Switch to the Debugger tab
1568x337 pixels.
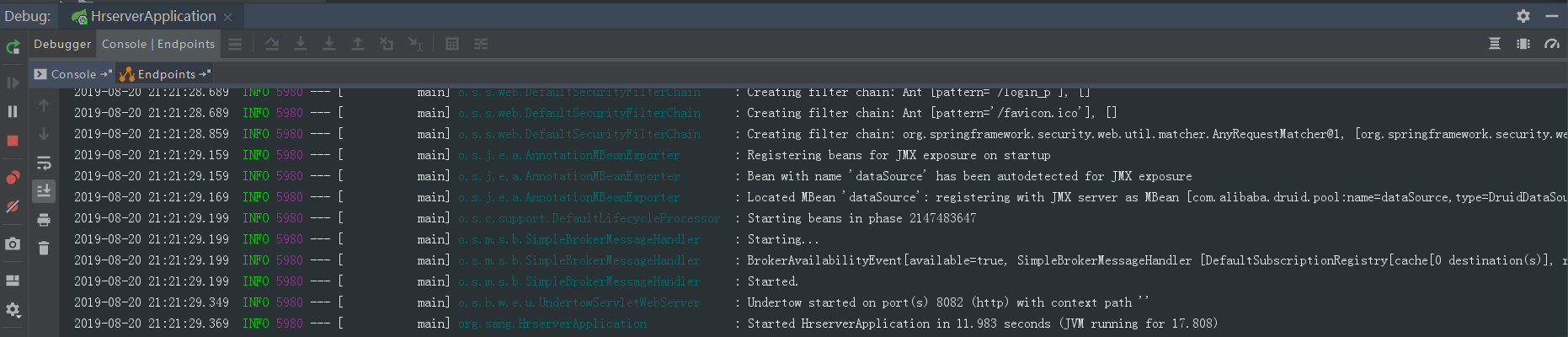pyautogui.click(x=62, y=44)
